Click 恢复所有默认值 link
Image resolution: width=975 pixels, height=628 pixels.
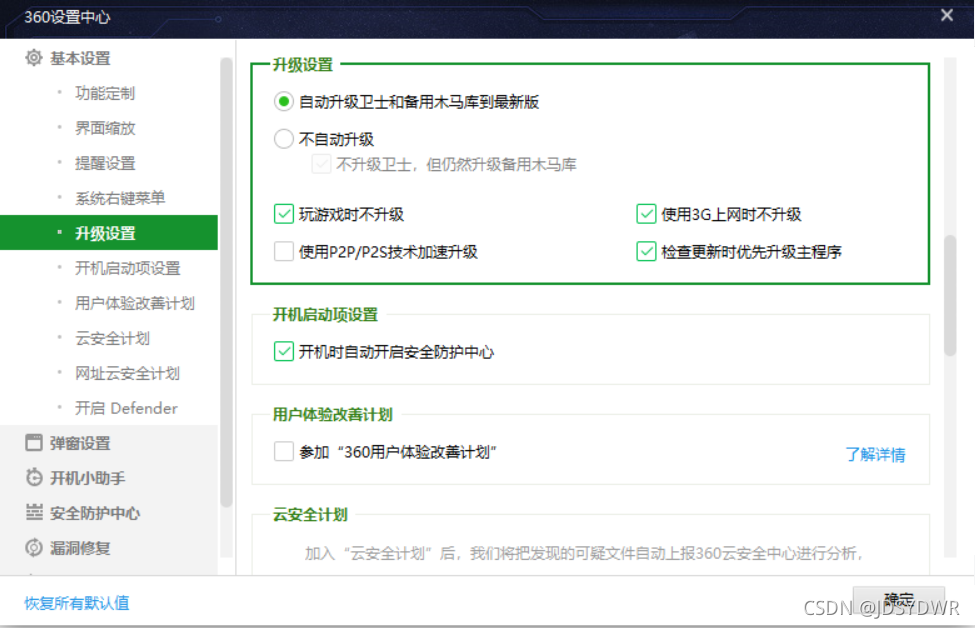(x=76, y=603)
